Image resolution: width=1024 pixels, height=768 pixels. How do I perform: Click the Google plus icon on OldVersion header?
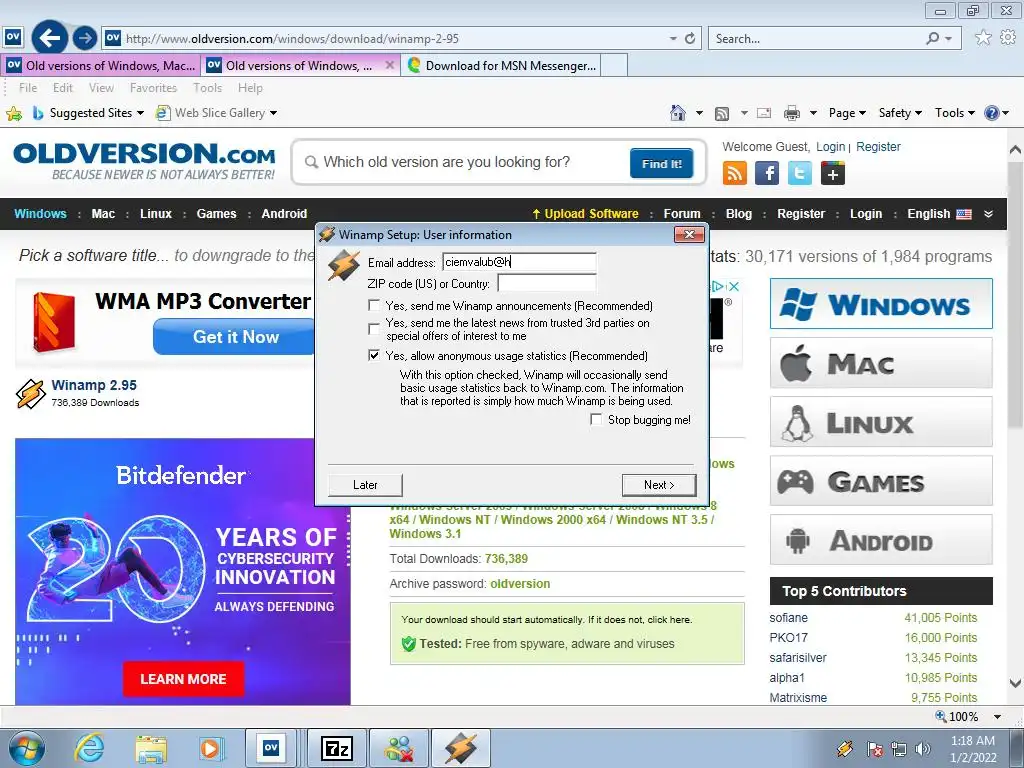click(x=833, y=173)
